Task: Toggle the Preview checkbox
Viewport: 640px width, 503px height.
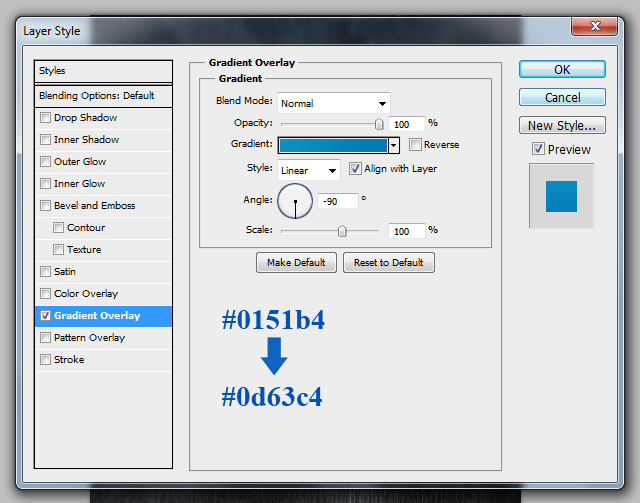Action: (538, 149)
